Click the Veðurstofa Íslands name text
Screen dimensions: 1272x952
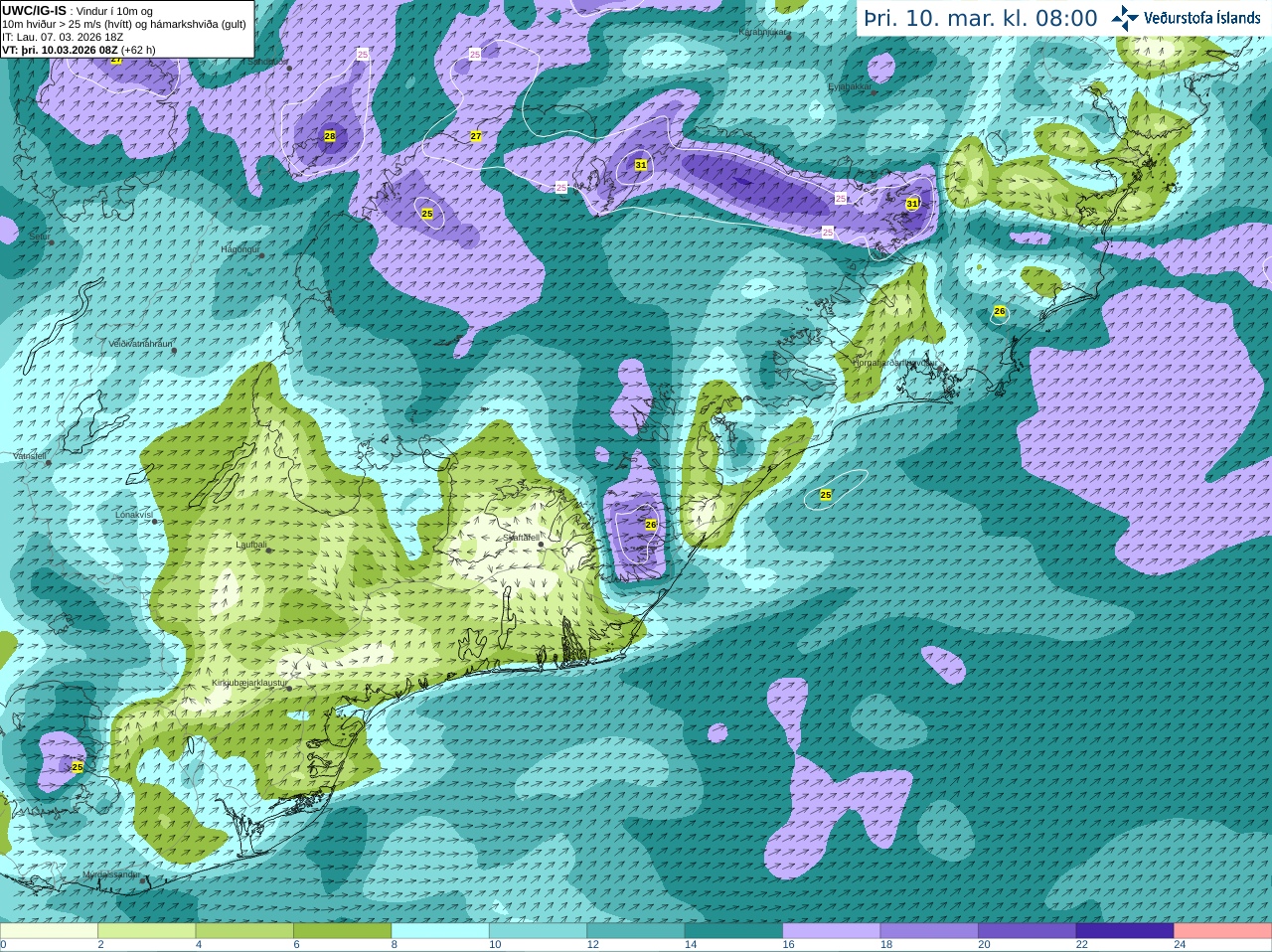tap(1201, 18)
